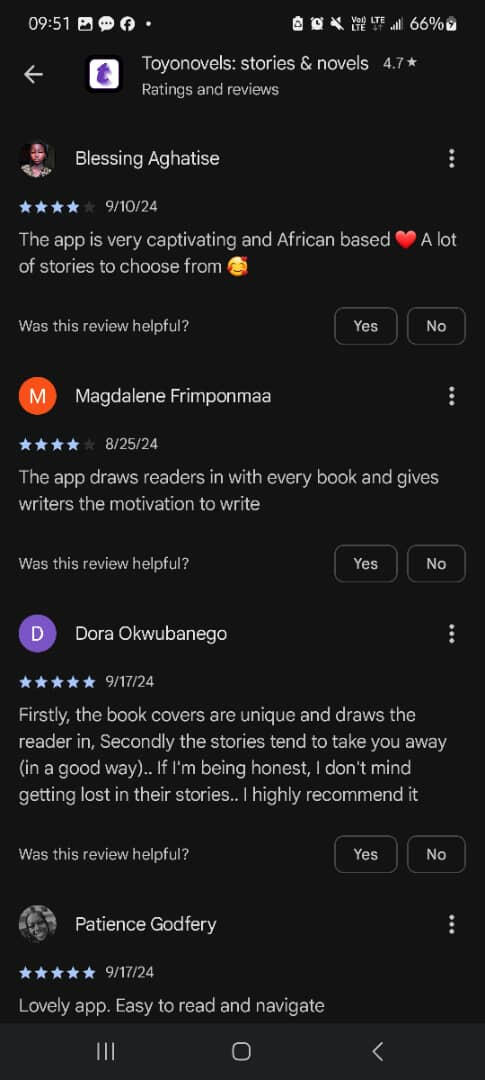This screenshot has width=485, height=1080.
Task: Open the Toyonovels app icon
Action: (x=104, y=74)
